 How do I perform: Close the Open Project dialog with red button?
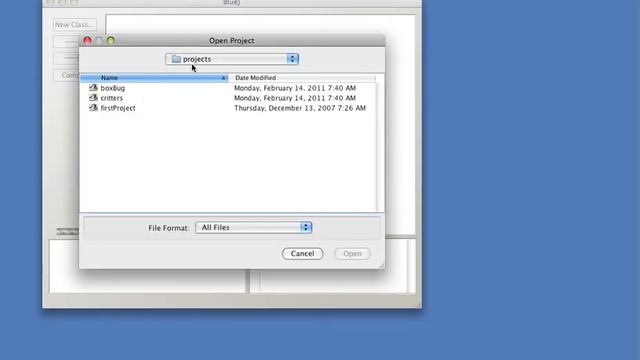pyautogui.click(x=87, y=40)
